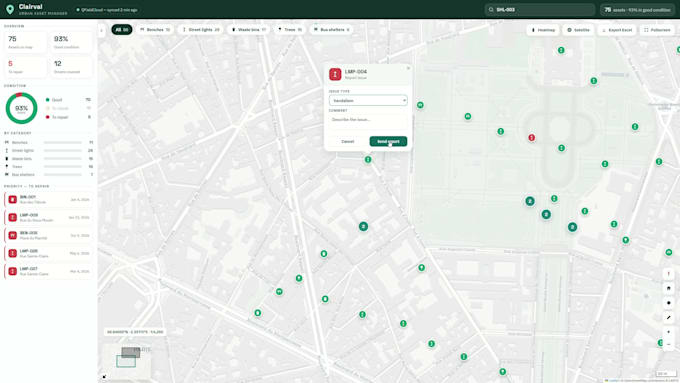Image resolution: width=680 pixels, height=383 pixels.
Task: Toggle the red To repair legend entry
Action: coord(68,117)
